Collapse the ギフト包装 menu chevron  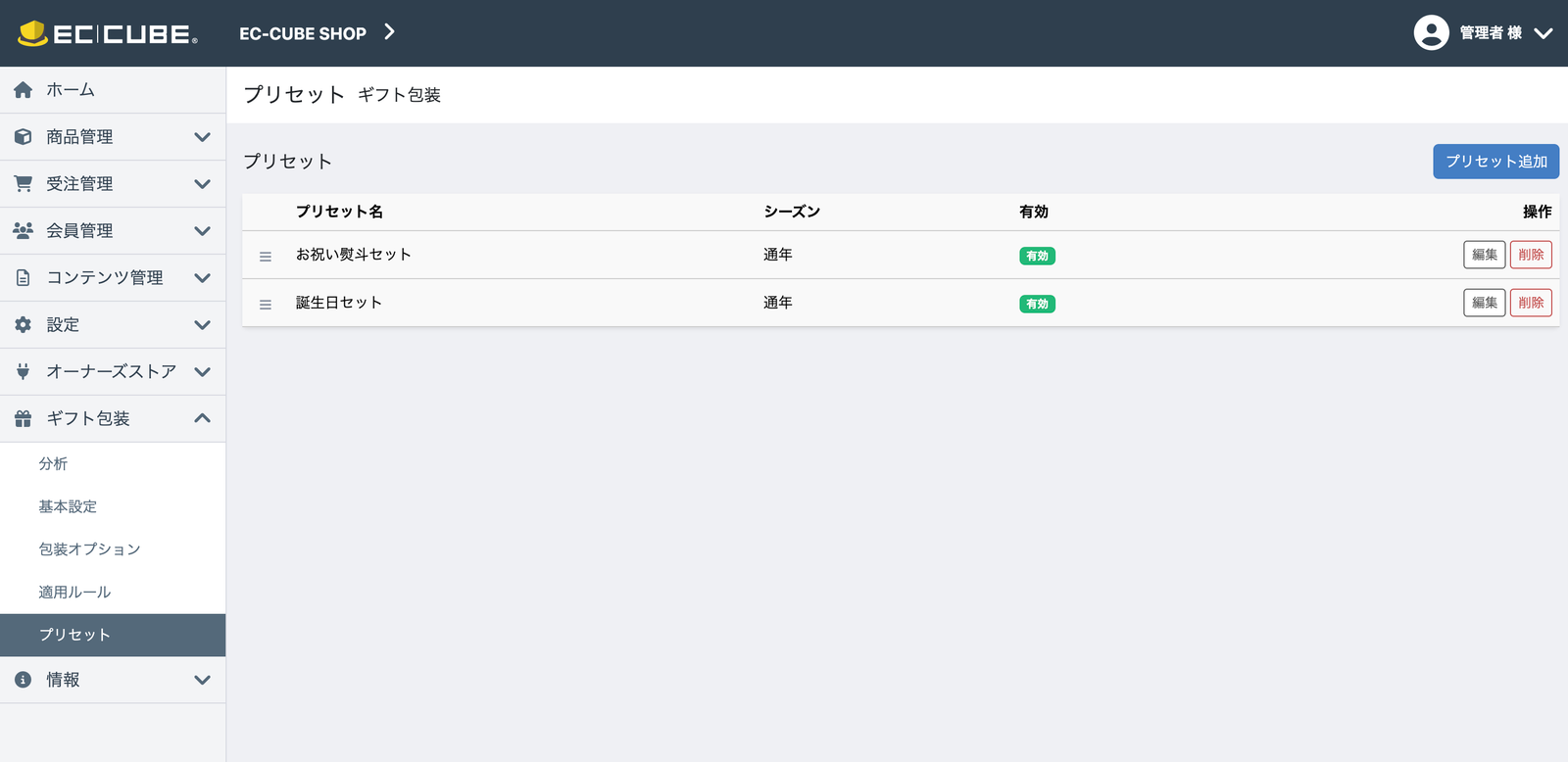202,418
